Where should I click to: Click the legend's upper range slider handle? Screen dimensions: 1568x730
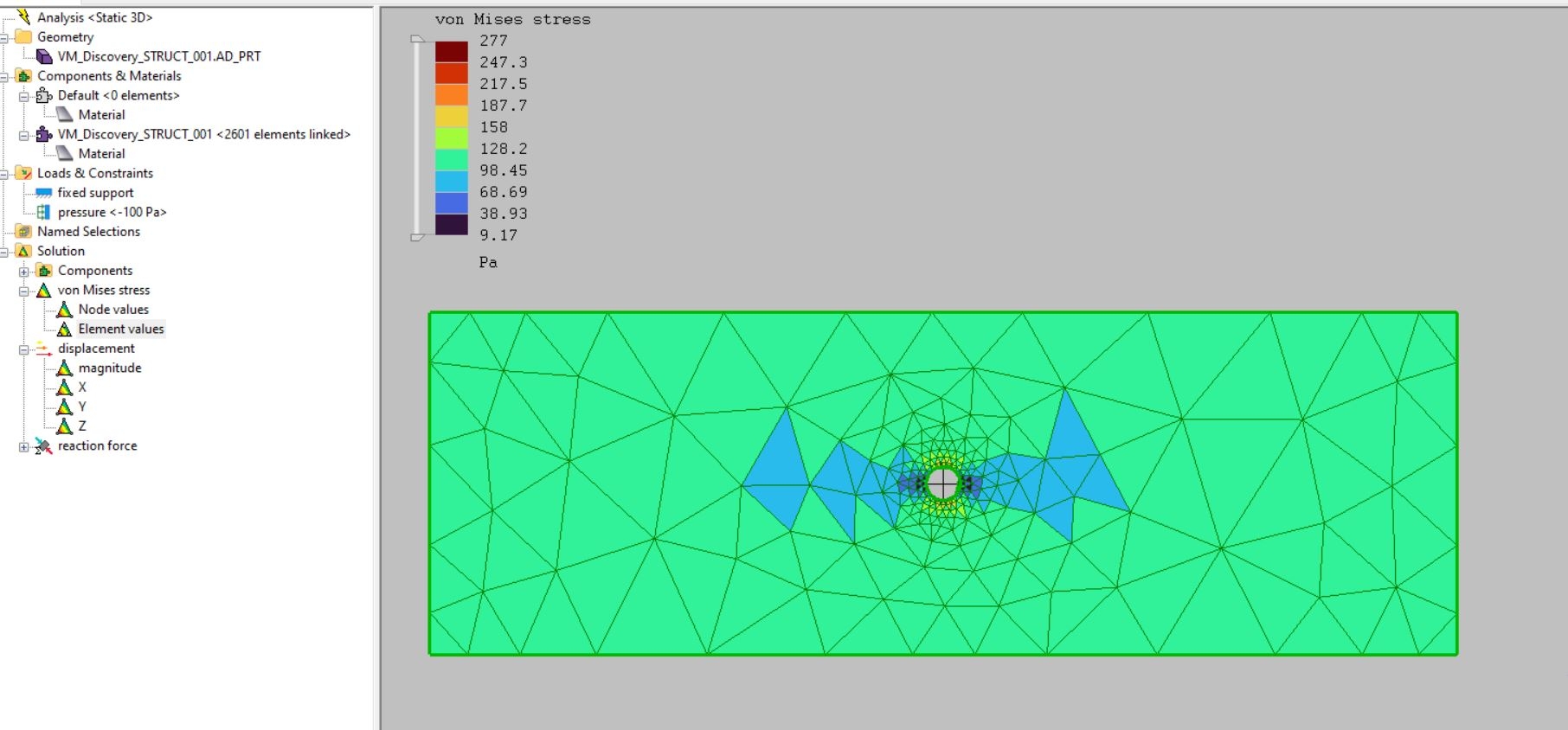417,39
